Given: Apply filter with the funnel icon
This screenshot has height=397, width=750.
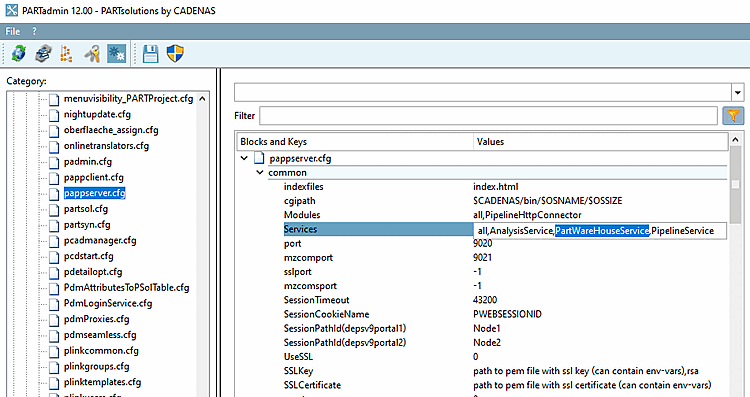Looking at the screenshot, I should tap(733, 115).
